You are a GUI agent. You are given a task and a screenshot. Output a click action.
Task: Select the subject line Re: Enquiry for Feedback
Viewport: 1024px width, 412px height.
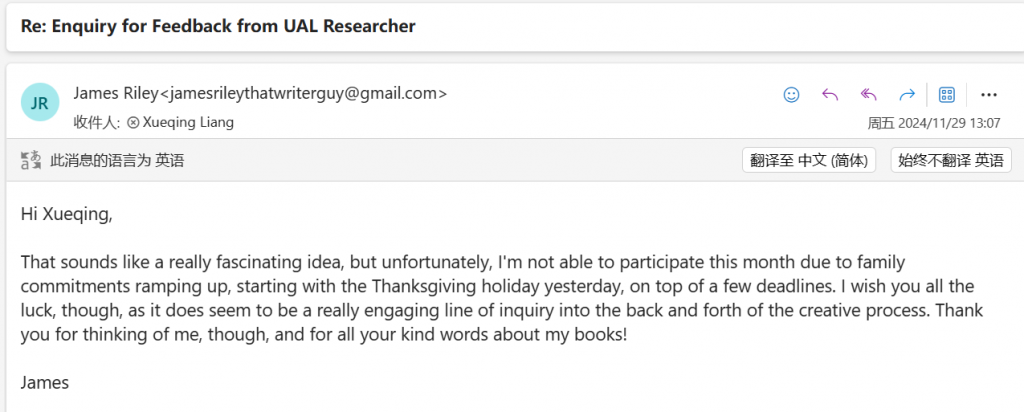coord(218,26)
